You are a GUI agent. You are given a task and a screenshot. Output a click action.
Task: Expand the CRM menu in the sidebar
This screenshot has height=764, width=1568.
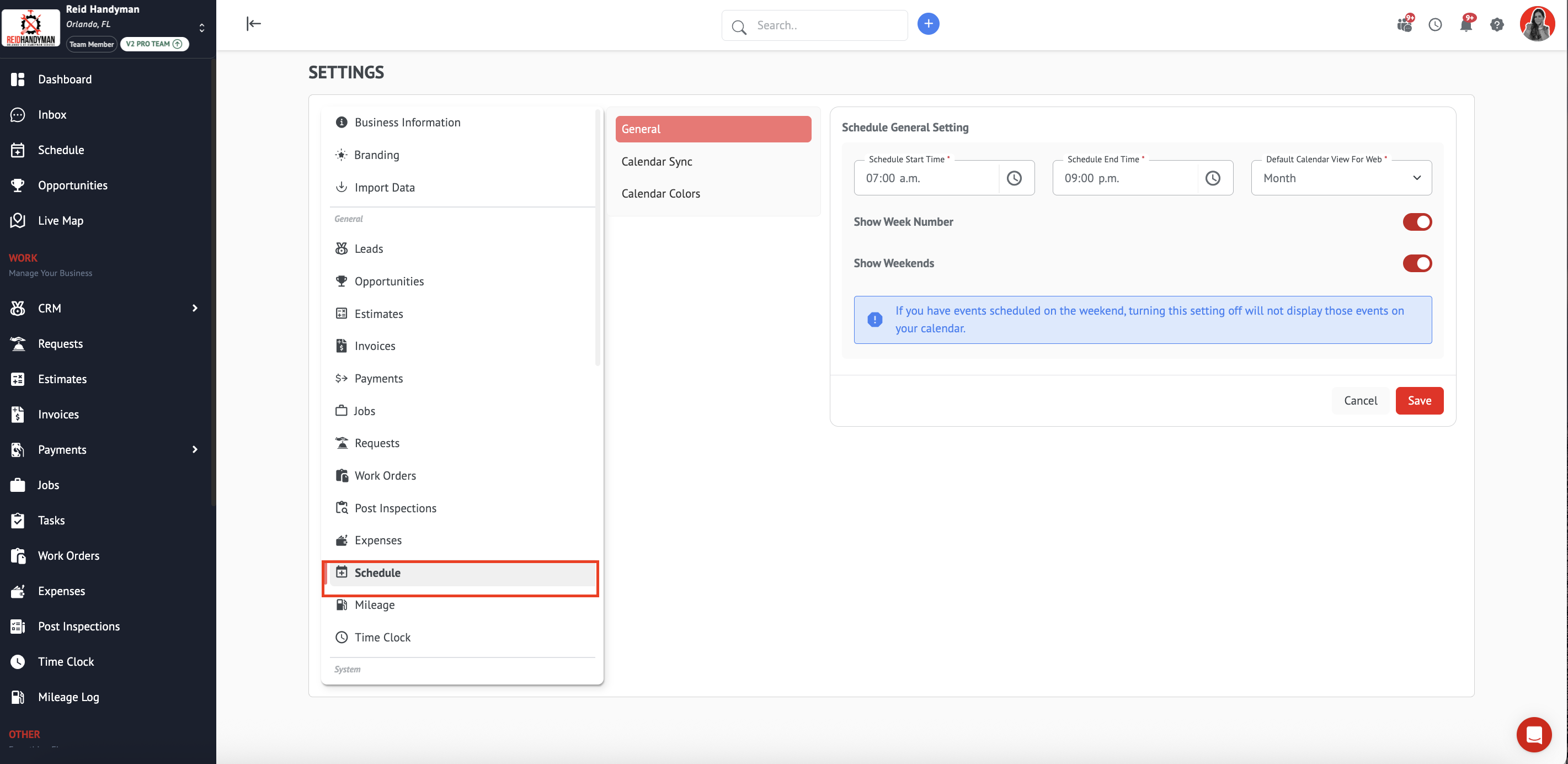[195, 308]
